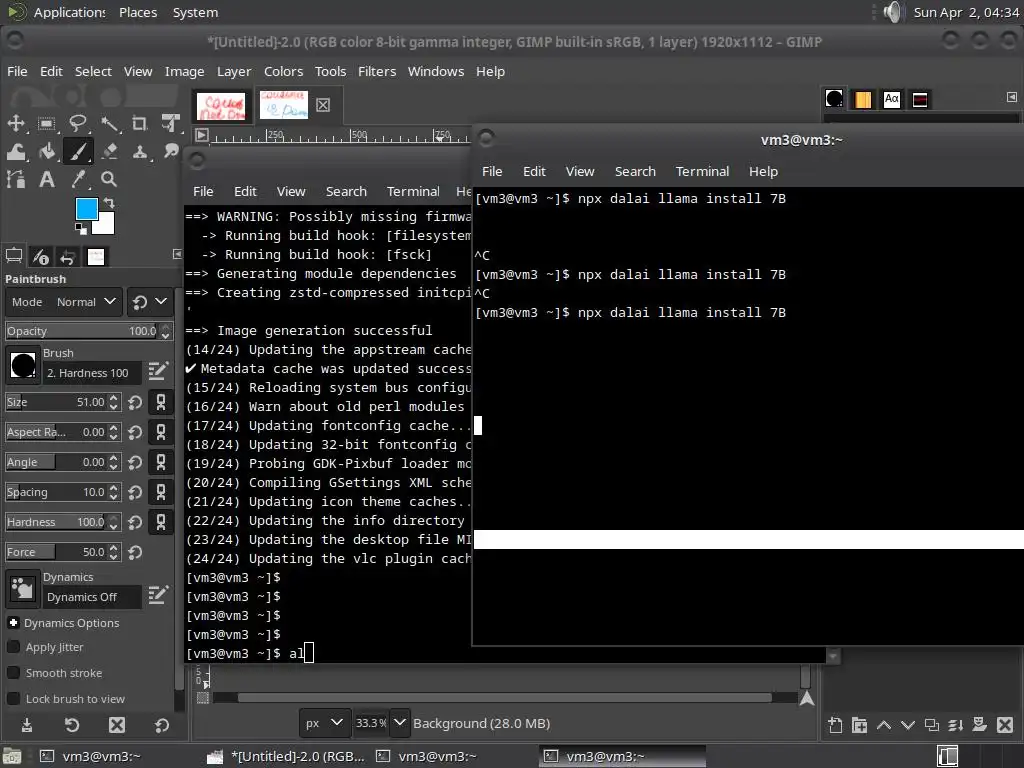Select the Paintbrush tool

pyautogui.click(x=78, y=152)
